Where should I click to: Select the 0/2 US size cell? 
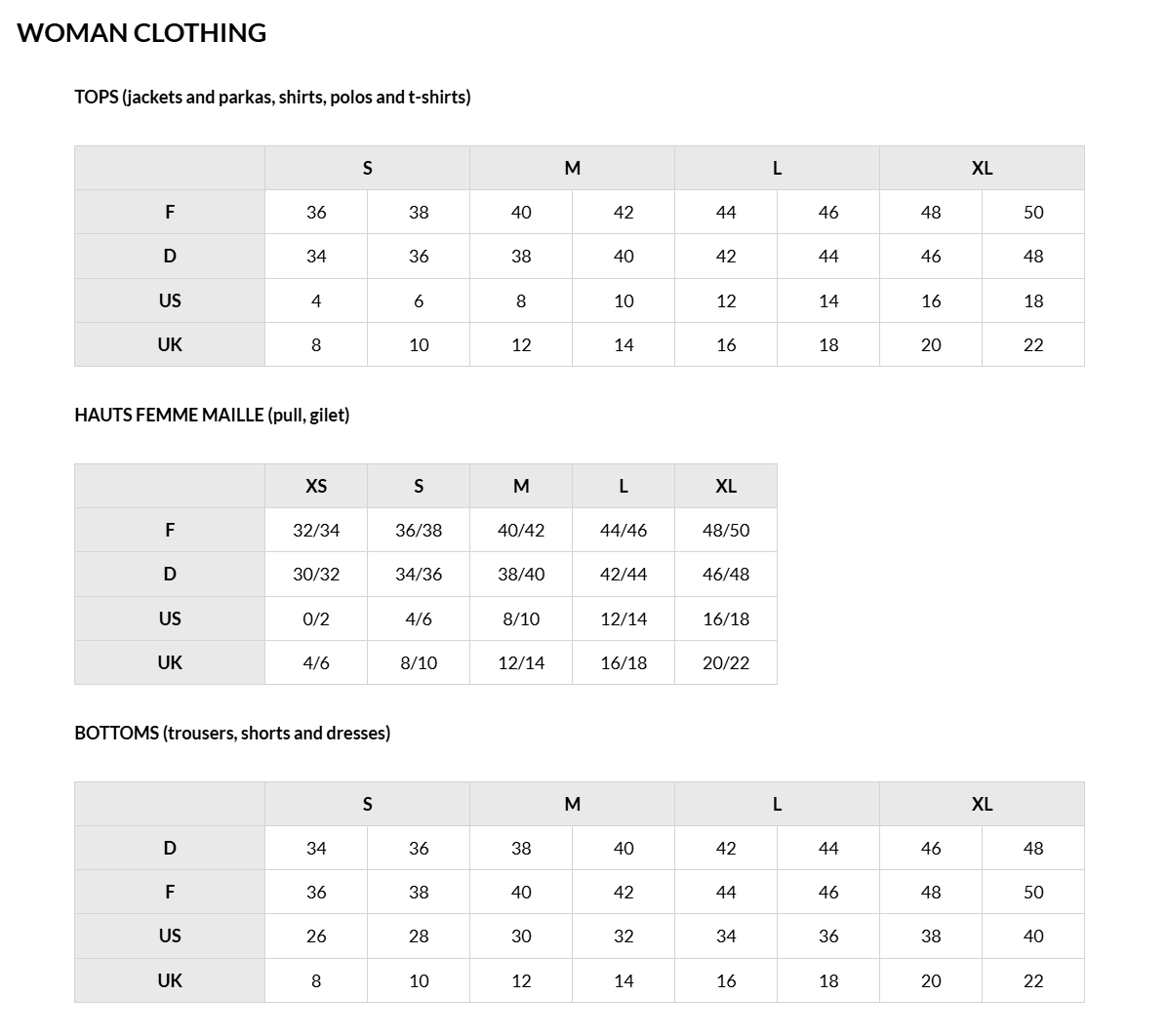[316, 618]
